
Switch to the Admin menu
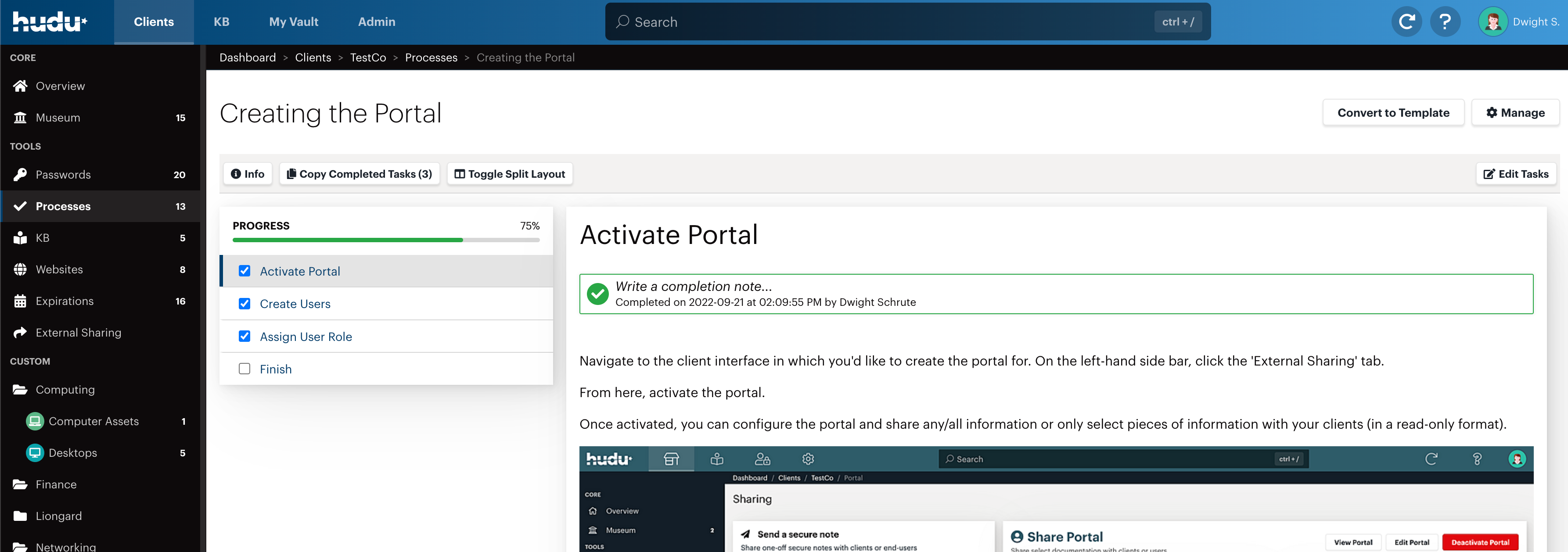pyautogui.click(x=376, y=22)
